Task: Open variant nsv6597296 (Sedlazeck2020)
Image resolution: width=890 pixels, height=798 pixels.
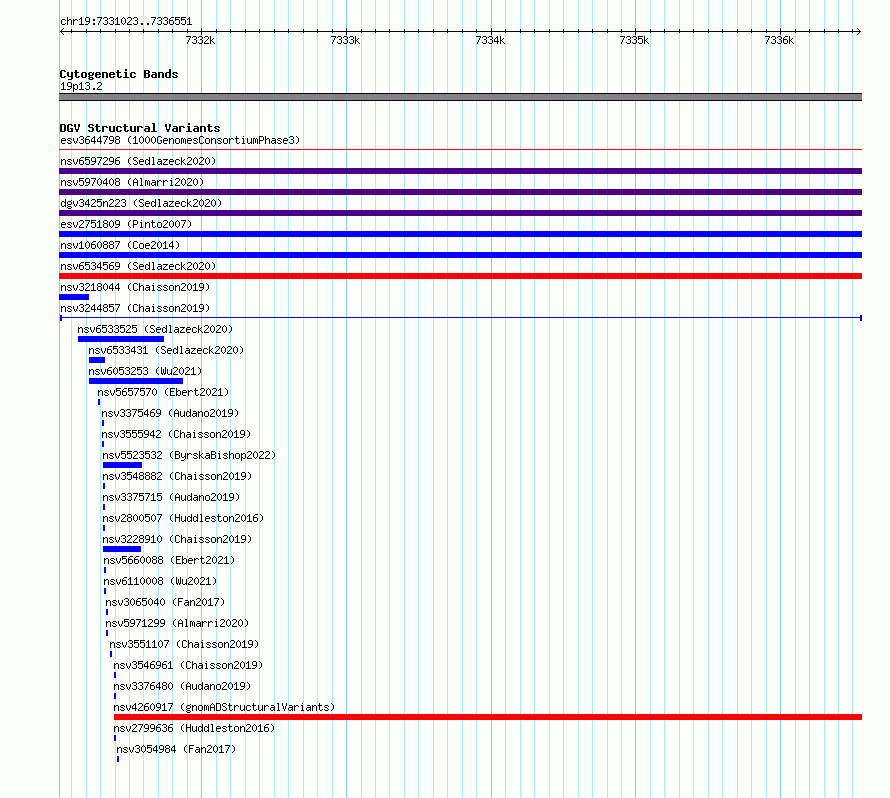Action: (x=138, y=161)
